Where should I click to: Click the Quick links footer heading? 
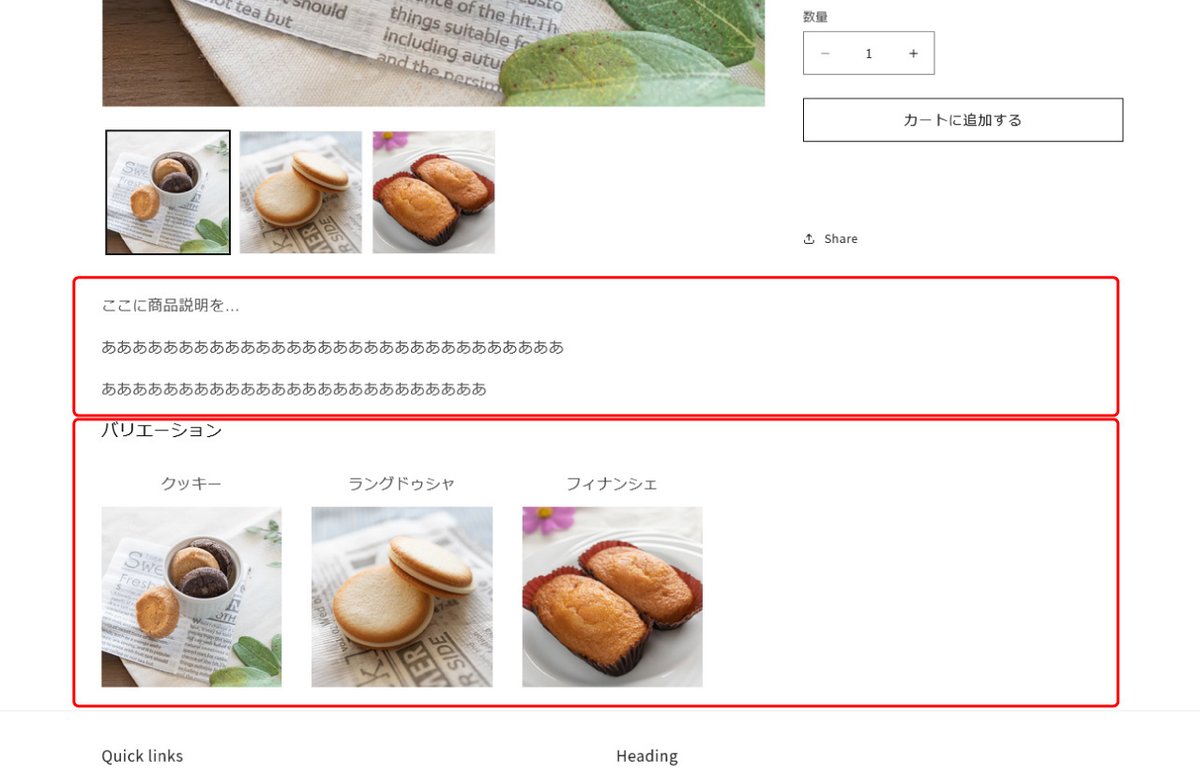click(x=143, y=756)
